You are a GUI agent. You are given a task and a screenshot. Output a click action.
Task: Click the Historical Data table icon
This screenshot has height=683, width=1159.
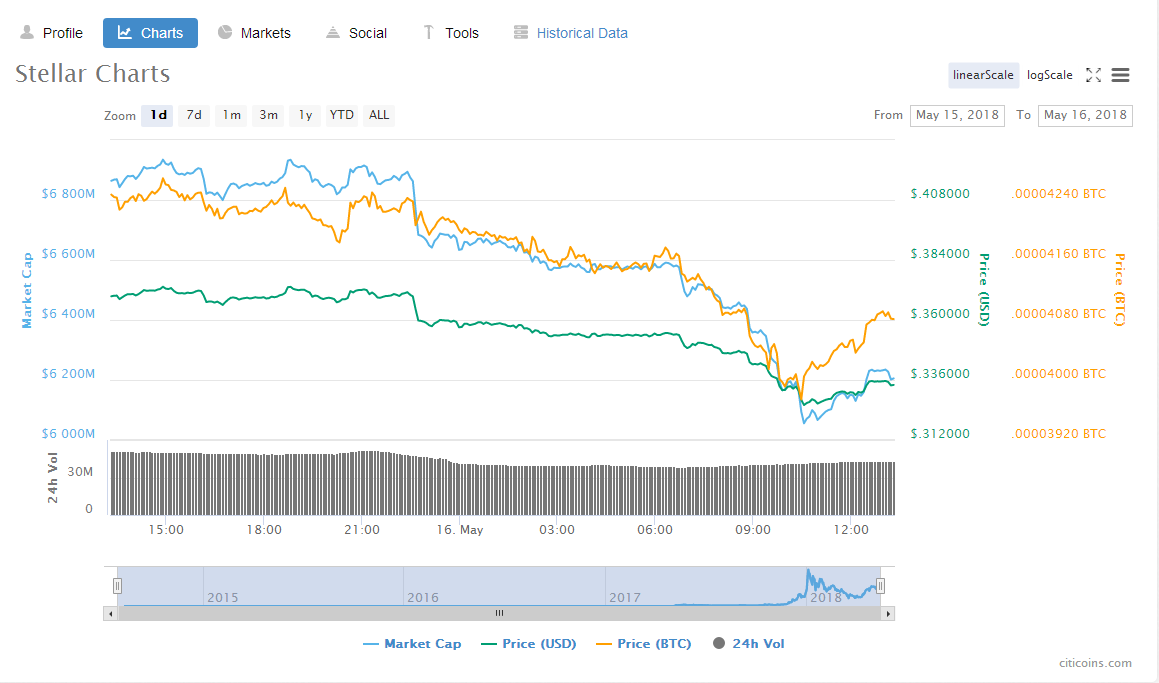521,33
